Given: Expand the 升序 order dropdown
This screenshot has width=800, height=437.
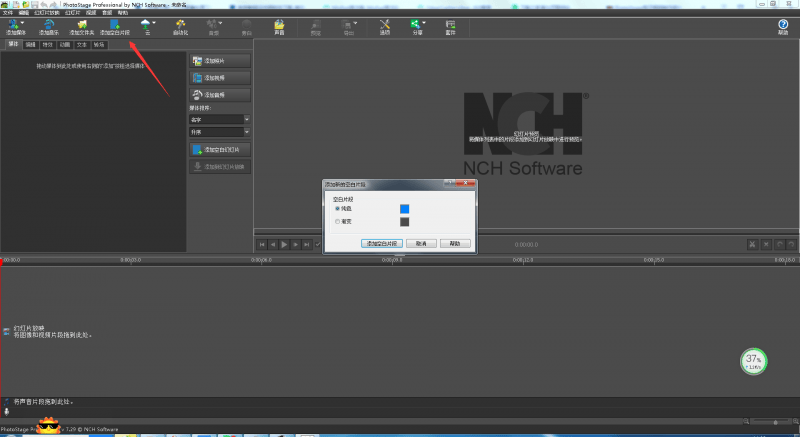Looking at the screenshot, I should [x=219, y=131].
